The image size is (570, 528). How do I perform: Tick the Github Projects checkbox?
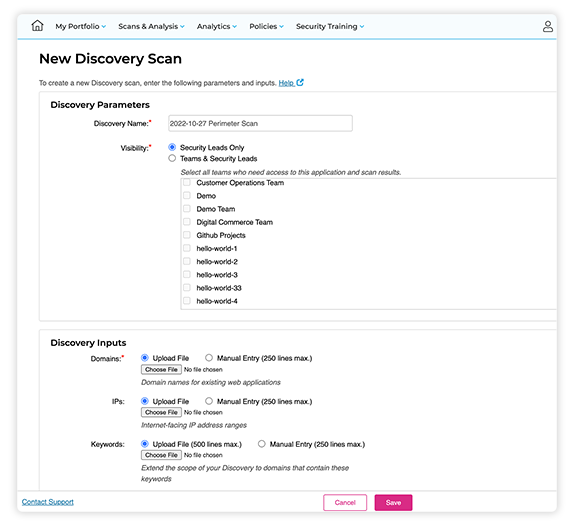[x=187, y=235]
